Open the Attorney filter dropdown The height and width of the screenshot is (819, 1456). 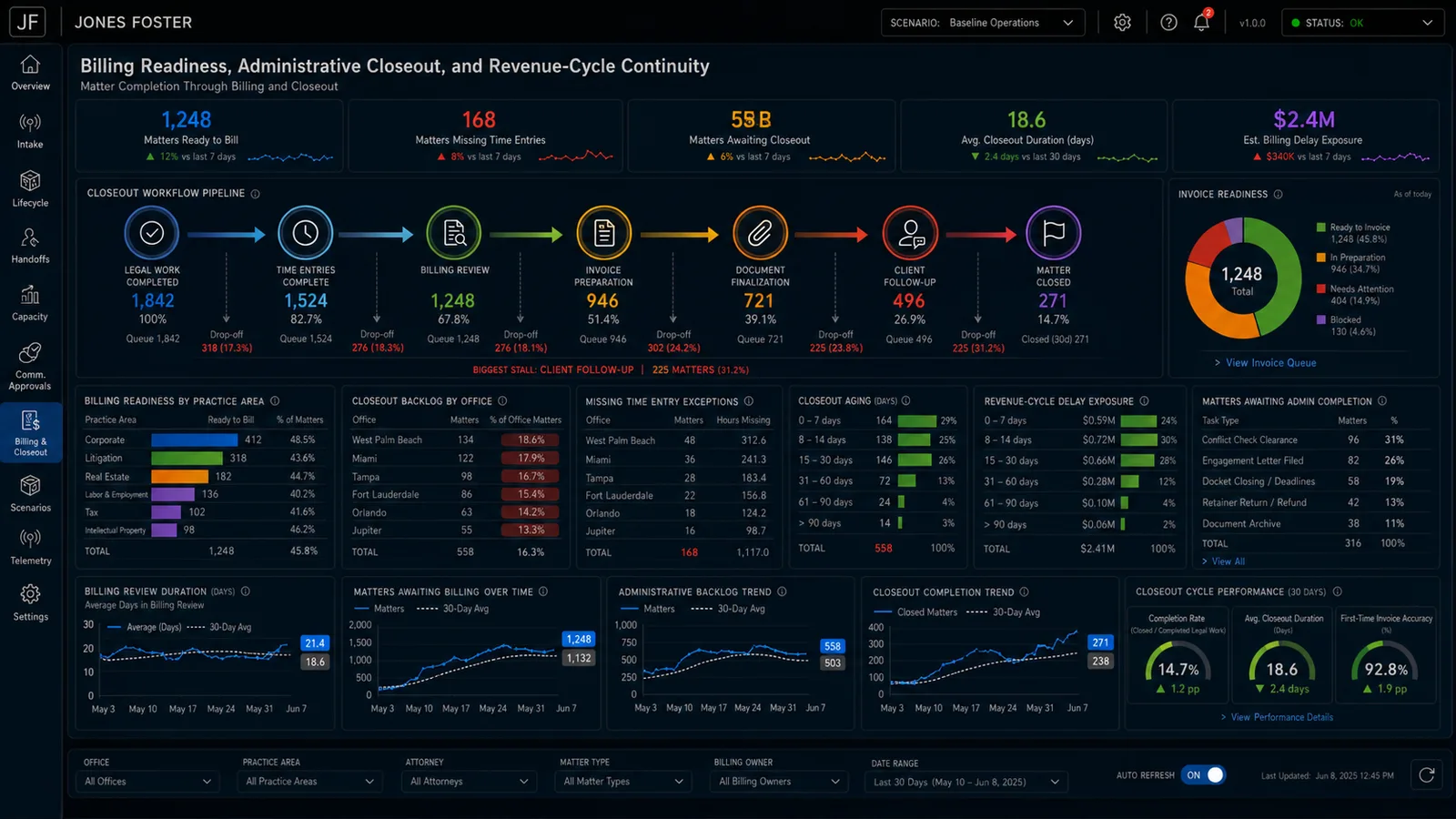coord(469,782)
